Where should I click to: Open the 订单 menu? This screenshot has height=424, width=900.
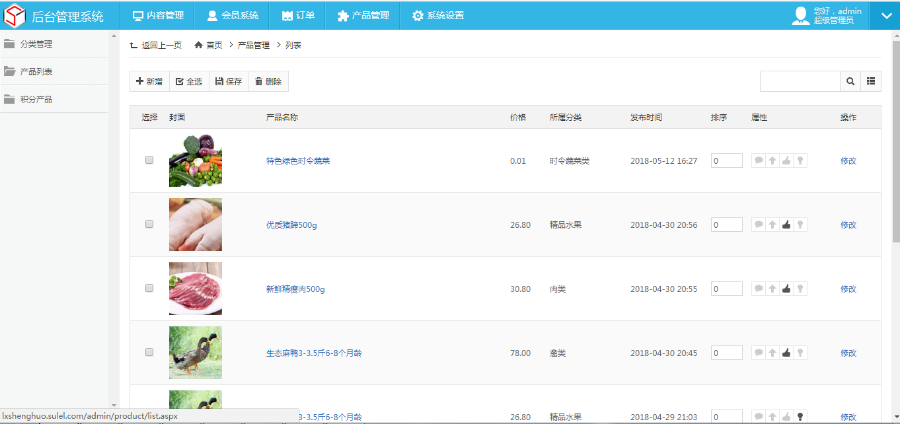(298, 15)
